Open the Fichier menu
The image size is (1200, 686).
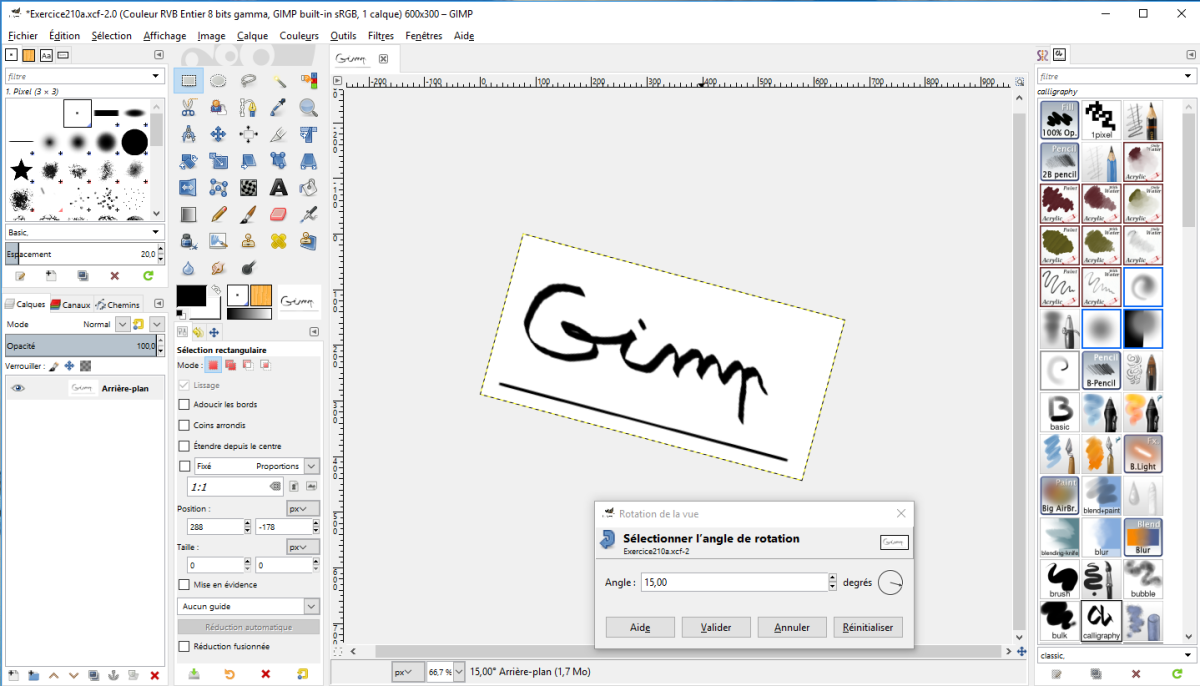click(x=22, y=35)
